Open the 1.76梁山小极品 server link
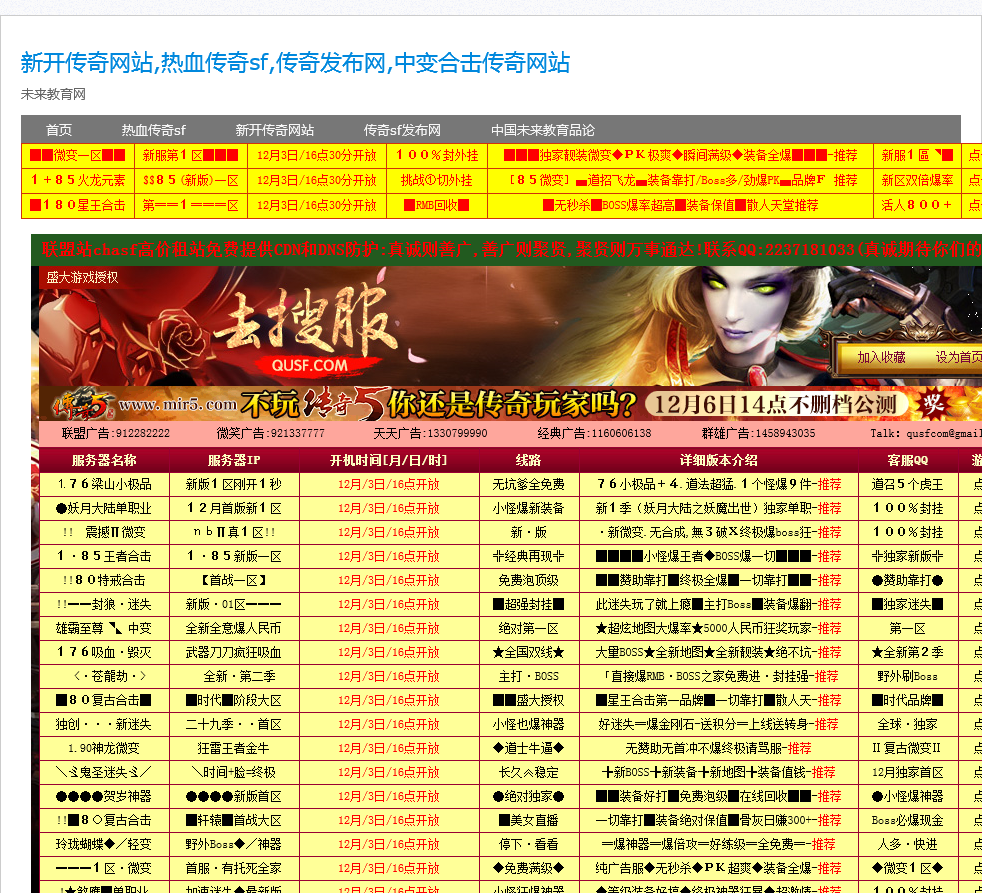The width and height of the screenshot is (982, 893). click(x=104, y=485)
